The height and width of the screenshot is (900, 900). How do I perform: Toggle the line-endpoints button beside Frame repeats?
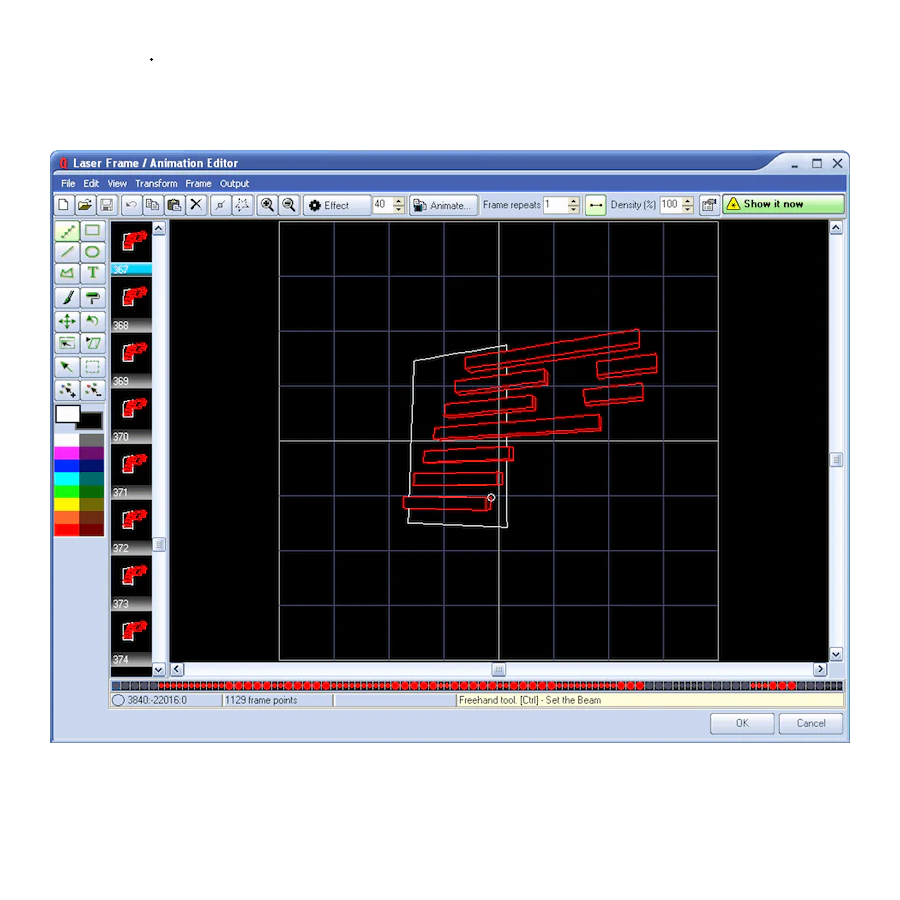tap(596, 205)
